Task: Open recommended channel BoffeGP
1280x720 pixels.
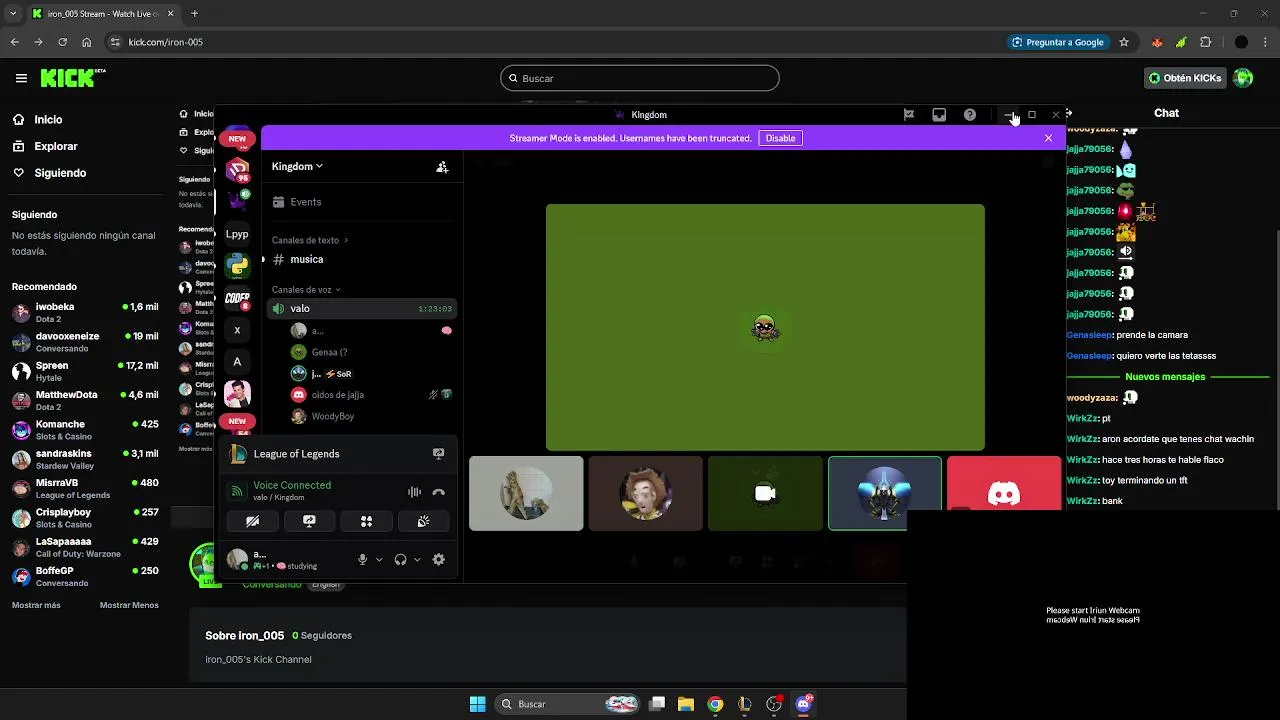Action: [x=85, y=576]
